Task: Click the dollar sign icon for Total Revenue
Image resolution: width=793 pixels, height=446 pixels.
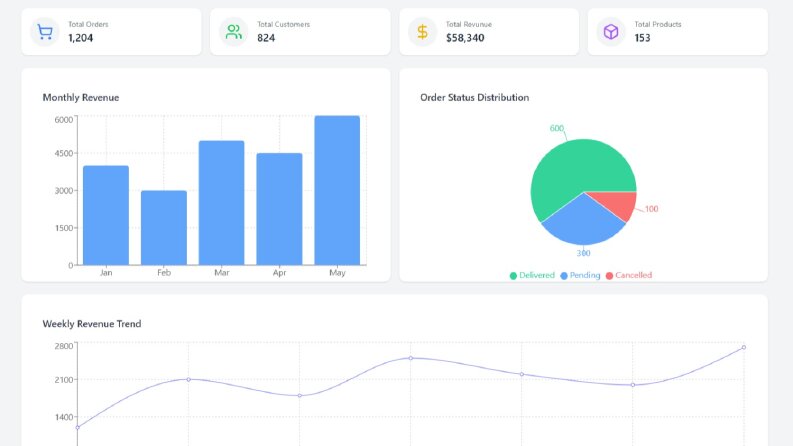Action: coord(422,32)
